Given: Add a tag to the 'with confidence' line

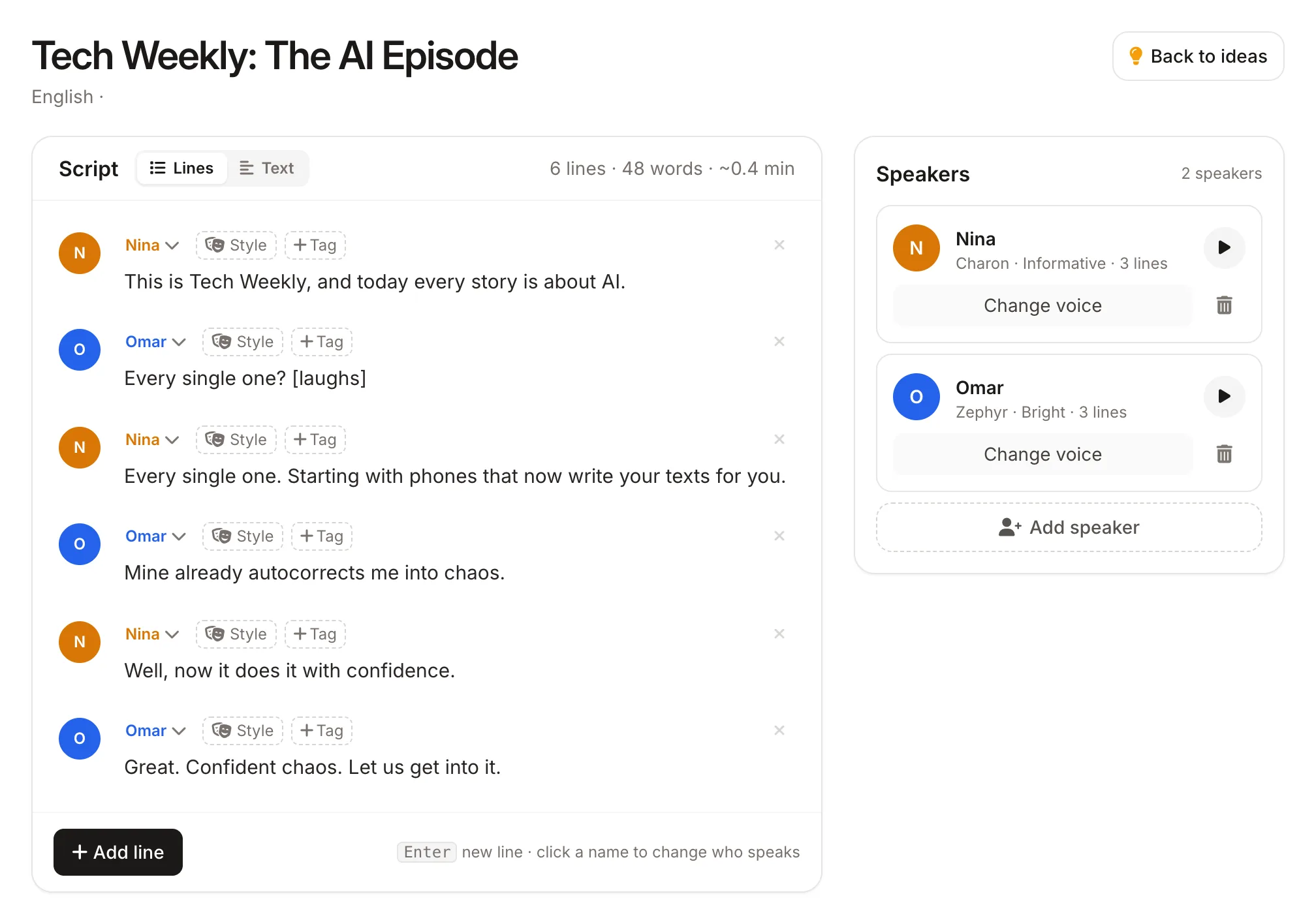Looking at the screenshot, I should pos(315,634).
